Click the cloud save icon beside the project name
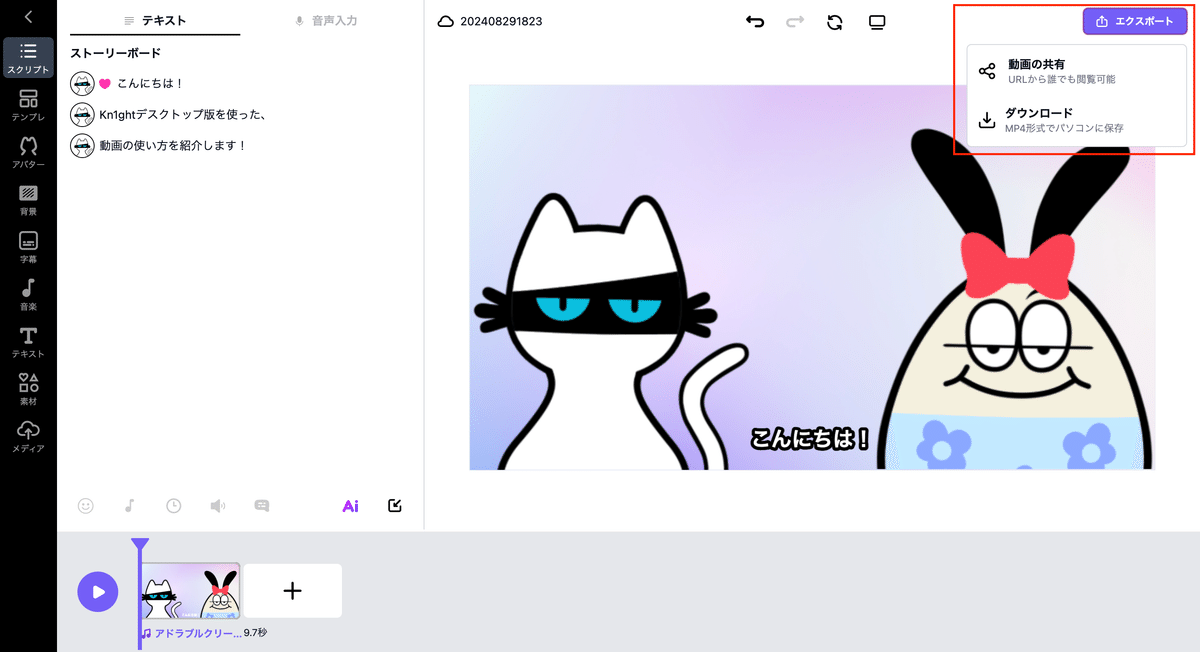The width and height of the screenshot is (1200, 652). (x=446, y=21)
